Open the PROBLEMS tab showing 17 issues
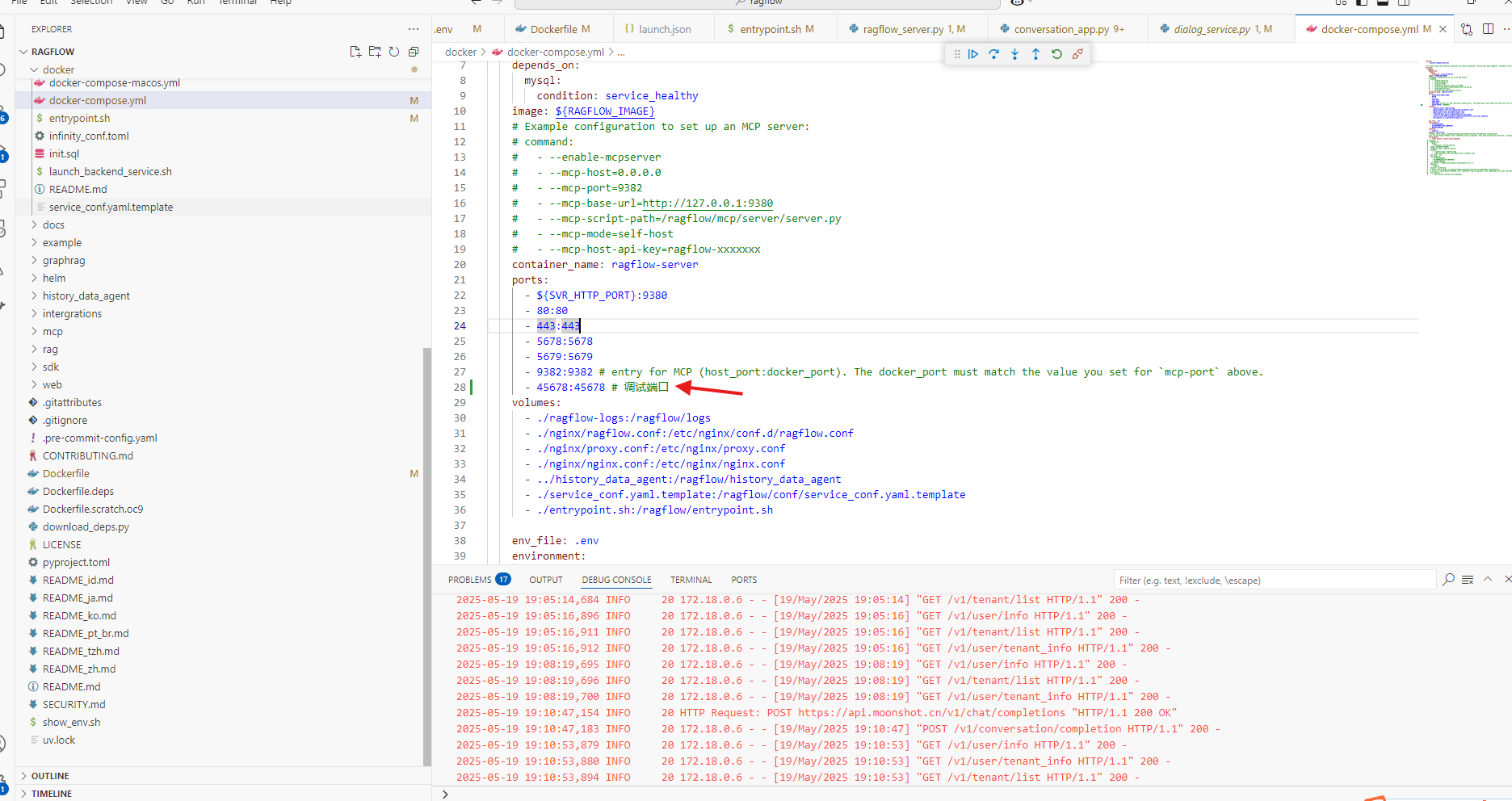1512x801 pixels. 471,579
